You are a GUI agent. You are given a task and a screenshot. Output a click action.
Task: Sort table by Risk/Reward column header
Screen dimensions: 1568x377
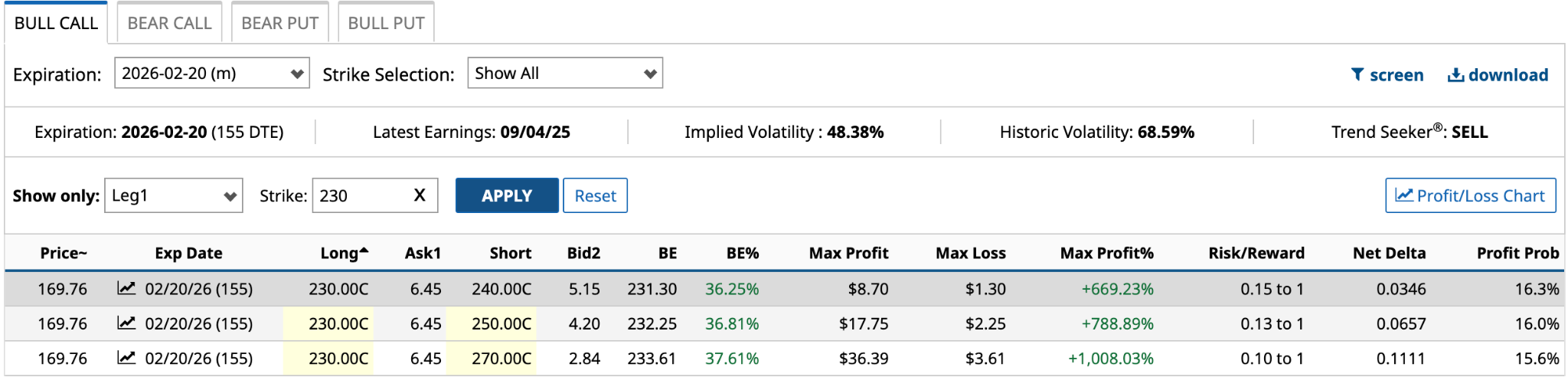coord(1256,253)
